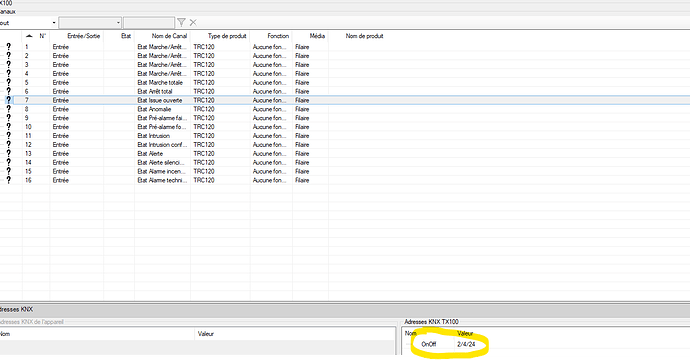
Task: Click the question mark icon of channel 12
Action: tap(8, 144)
